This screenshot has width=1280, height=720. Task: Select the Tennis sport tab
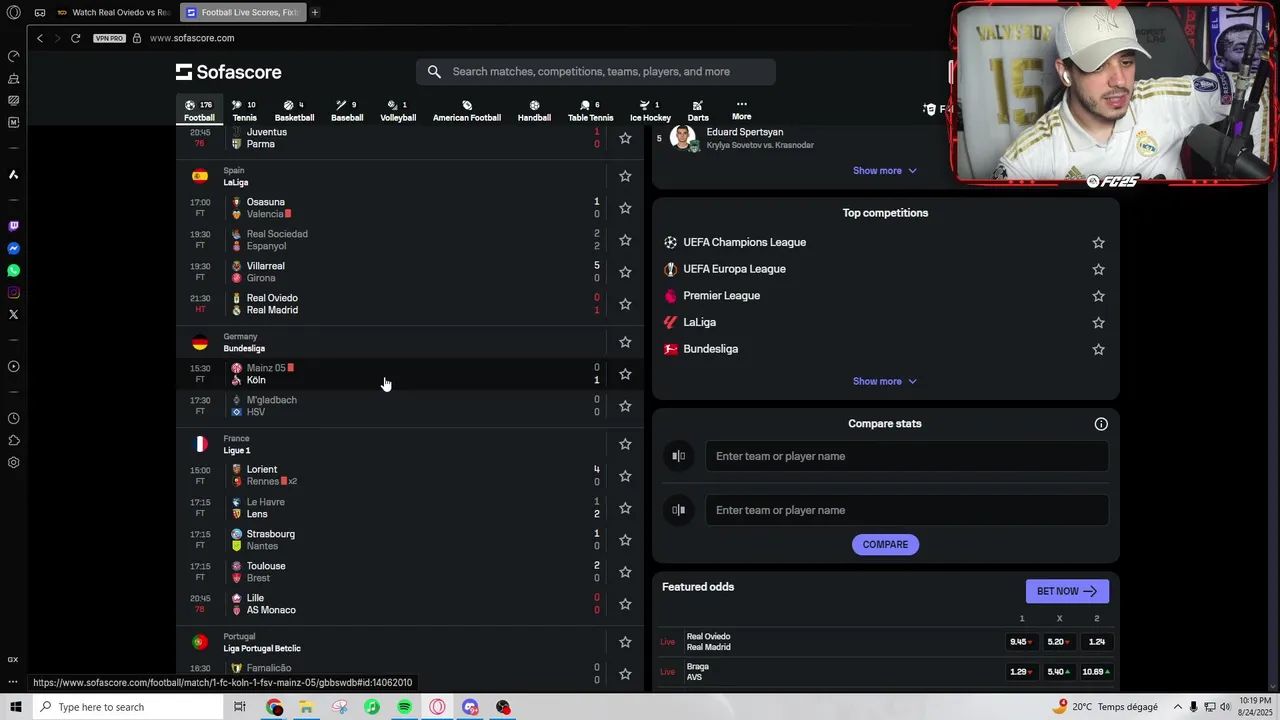(x=244, y=111)
